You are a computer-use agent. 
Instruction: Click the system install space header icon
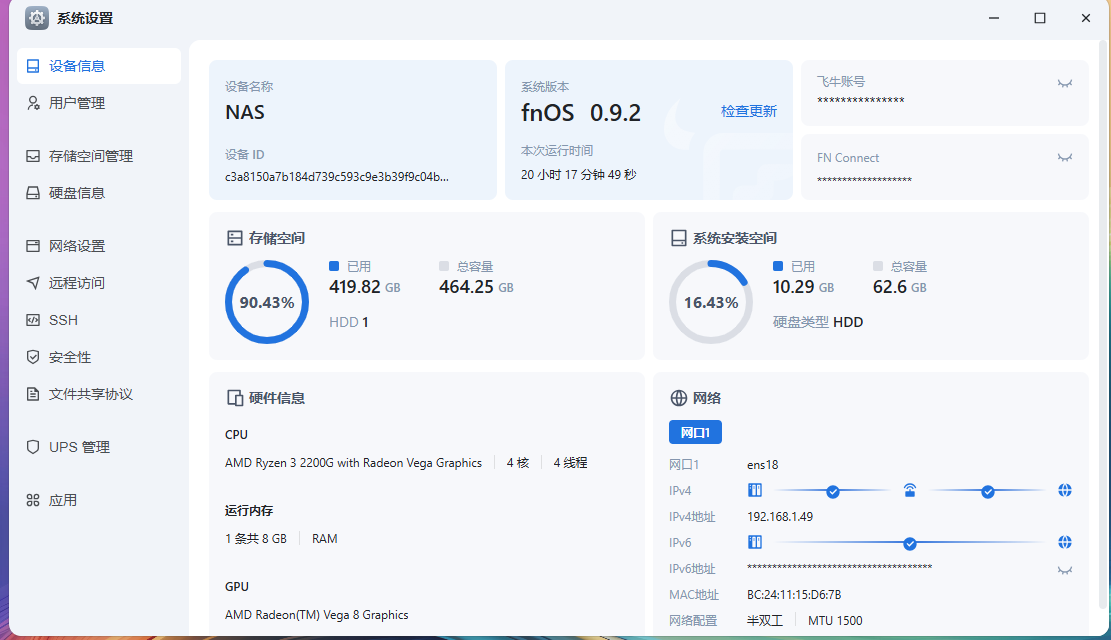(678, 238)
